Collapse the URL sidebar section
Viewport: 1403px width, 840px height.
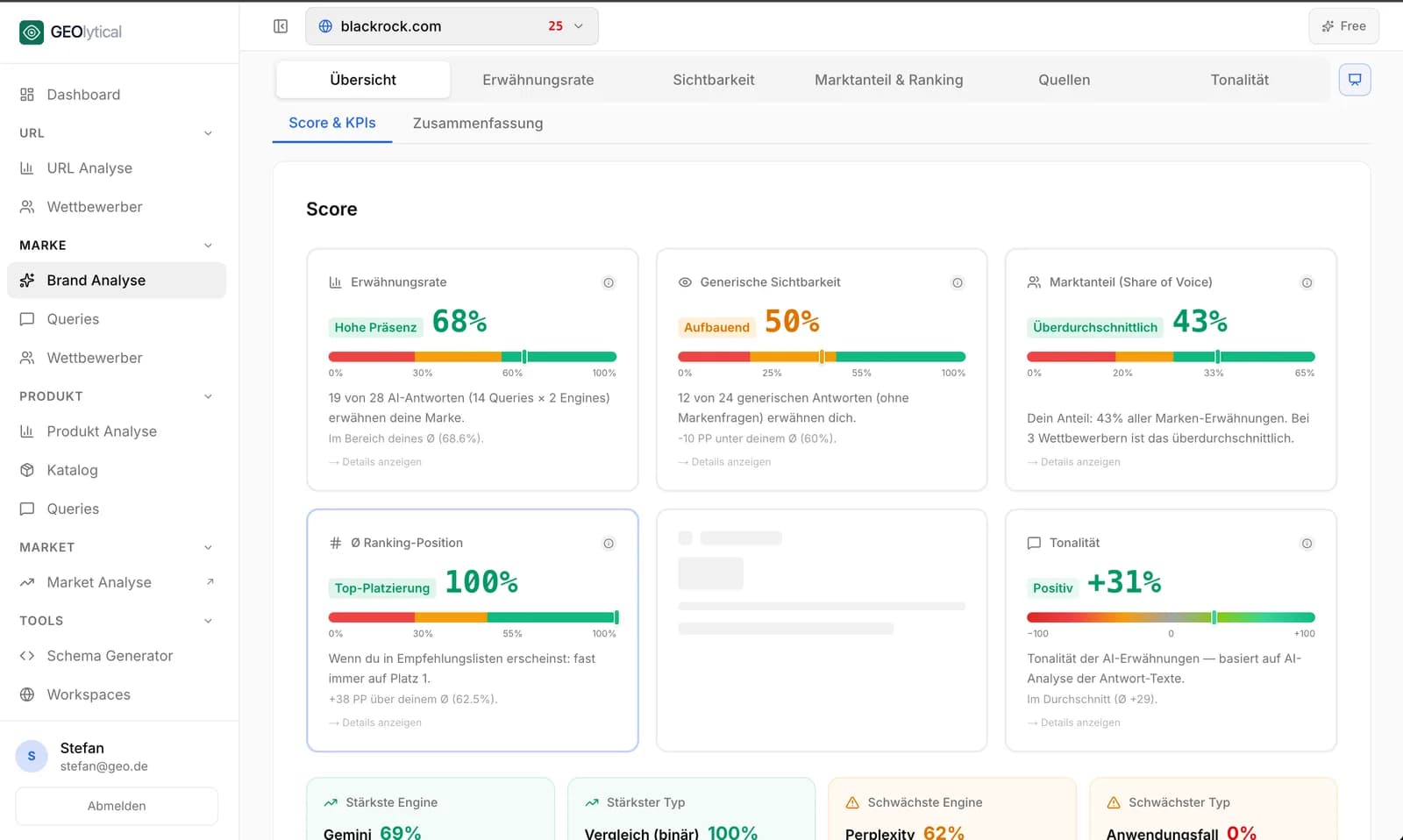(x=208, y=133)
